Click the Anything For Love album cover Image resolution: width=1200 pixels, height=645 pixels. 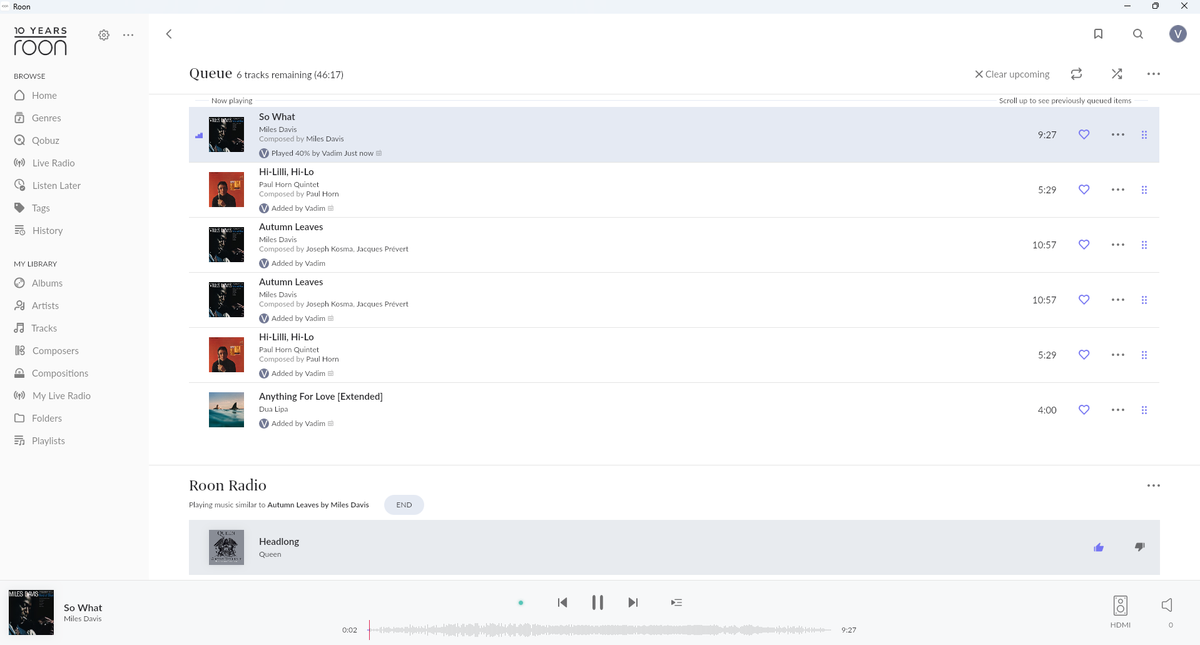tap(226, 410)
